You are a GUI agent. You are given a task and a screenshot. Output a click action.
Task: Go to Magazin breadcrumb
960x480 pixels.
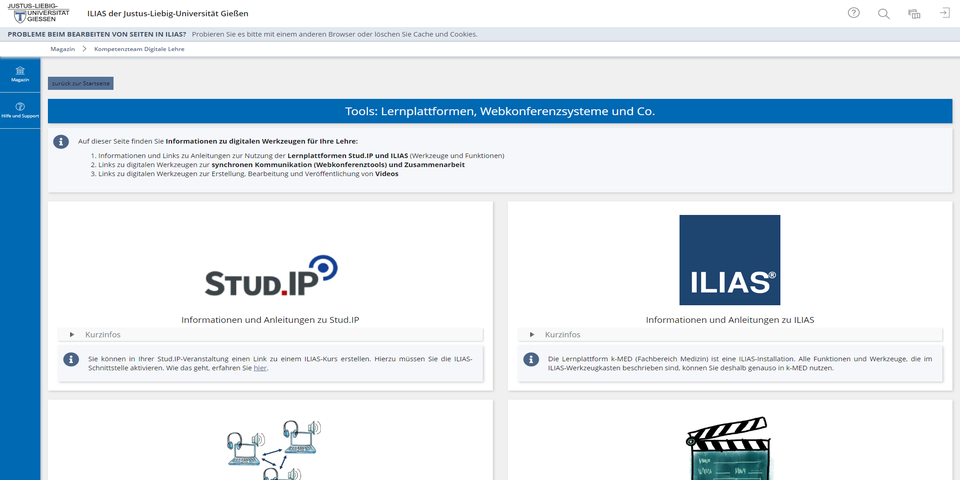tap(62, 49)
